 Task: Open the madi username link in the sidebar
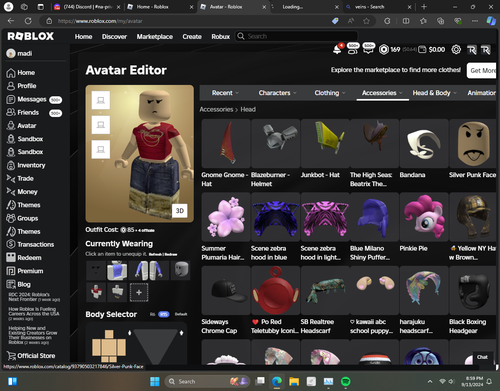19,53
